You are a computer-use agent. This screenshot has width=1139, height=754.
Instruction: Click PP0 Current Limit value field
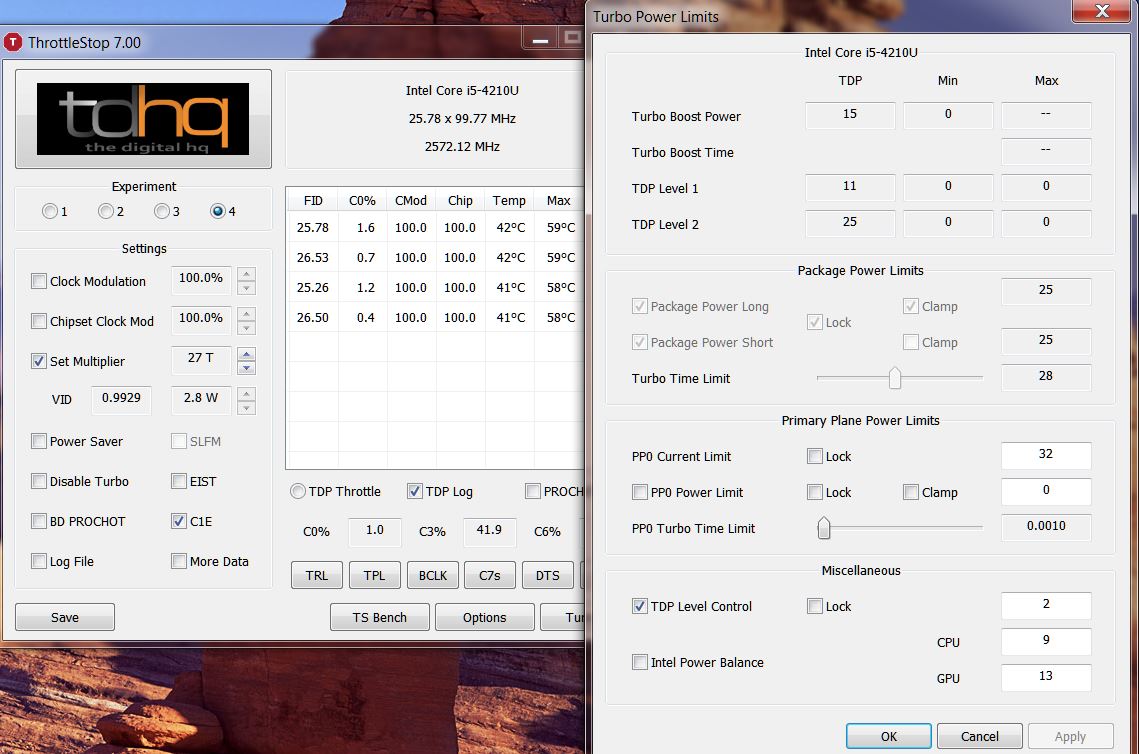(x=1046, y=455)
